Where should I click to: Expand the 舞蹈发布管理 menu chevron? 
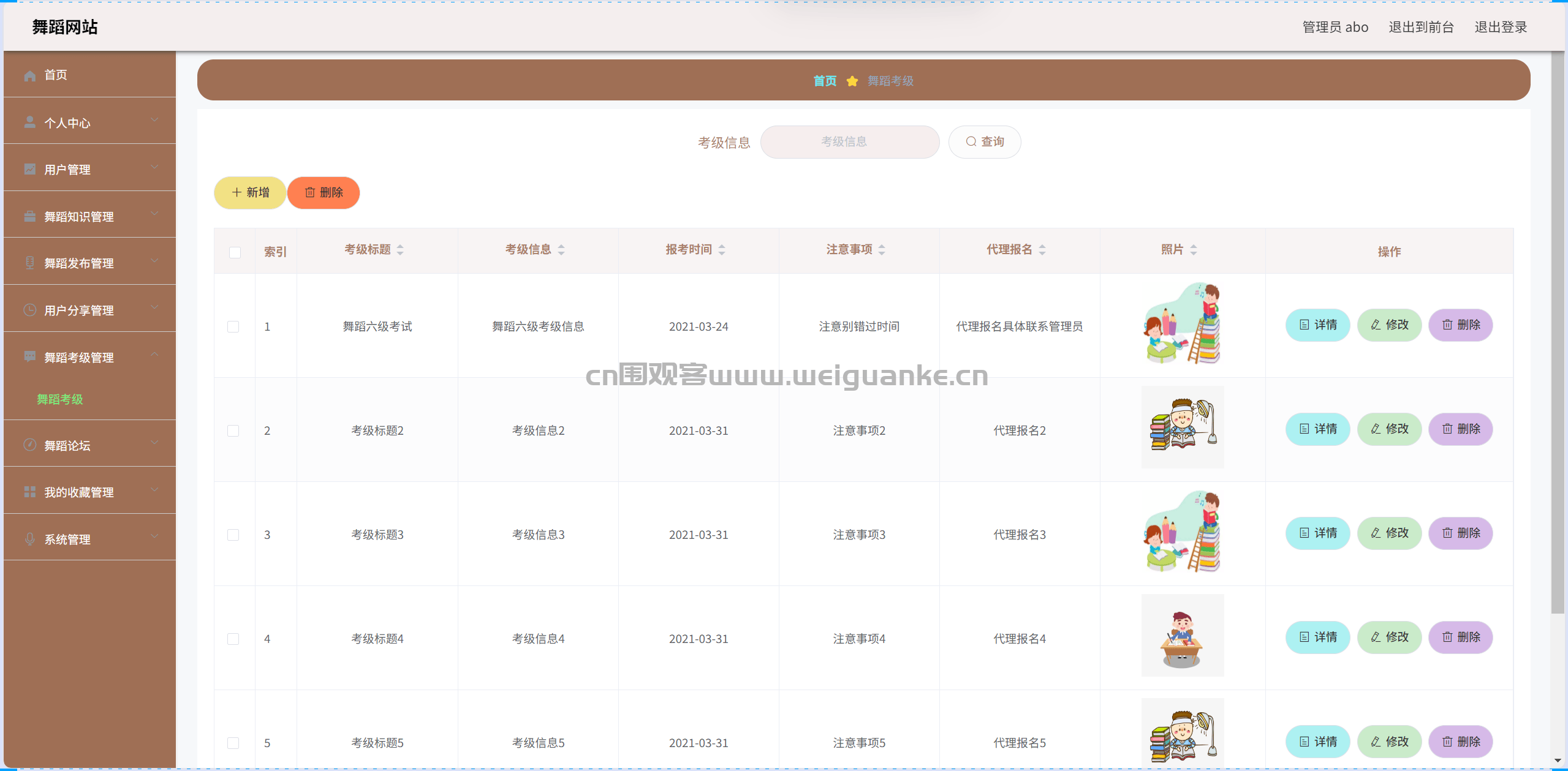click(154, 260)
